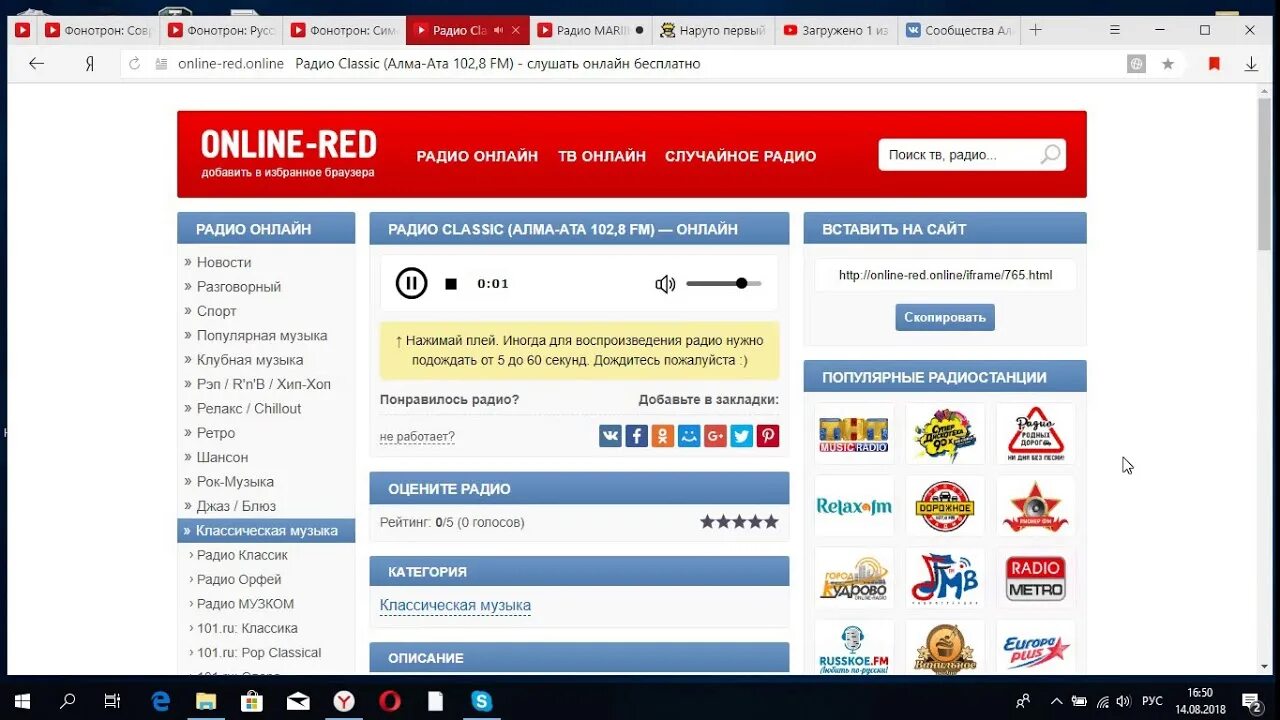1280x720 pixels.
Task: Open Europa Plus station thumbnail
Action: click(x=1035, y=648)
